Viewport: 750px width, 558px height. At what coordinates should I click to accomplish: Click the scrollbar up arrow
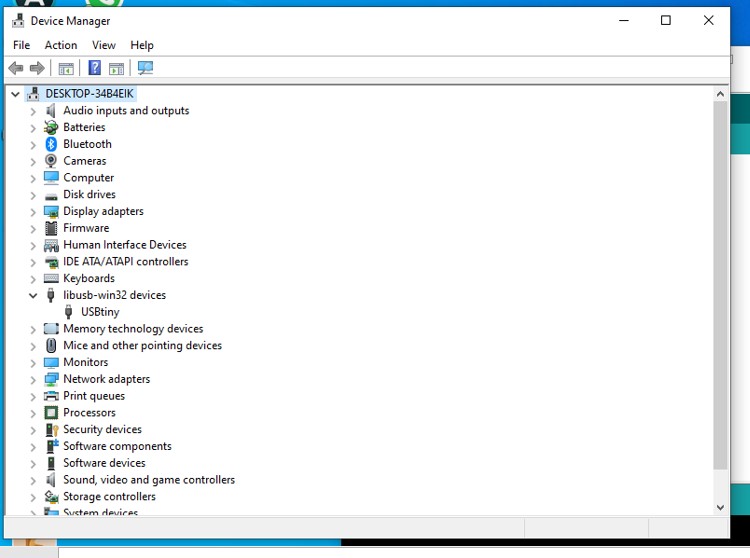720,94
